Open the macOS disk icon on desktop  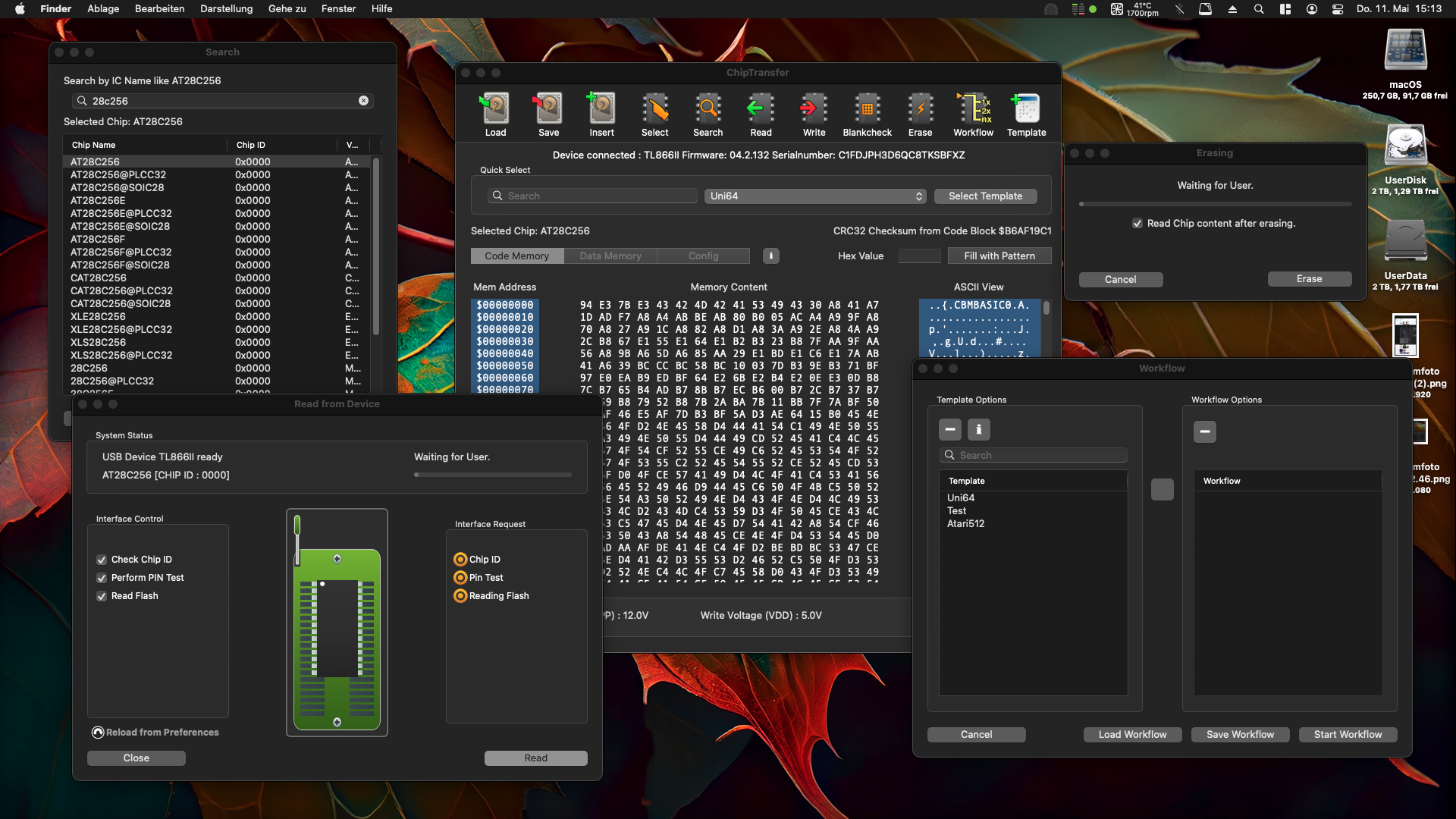(1405, 52)
